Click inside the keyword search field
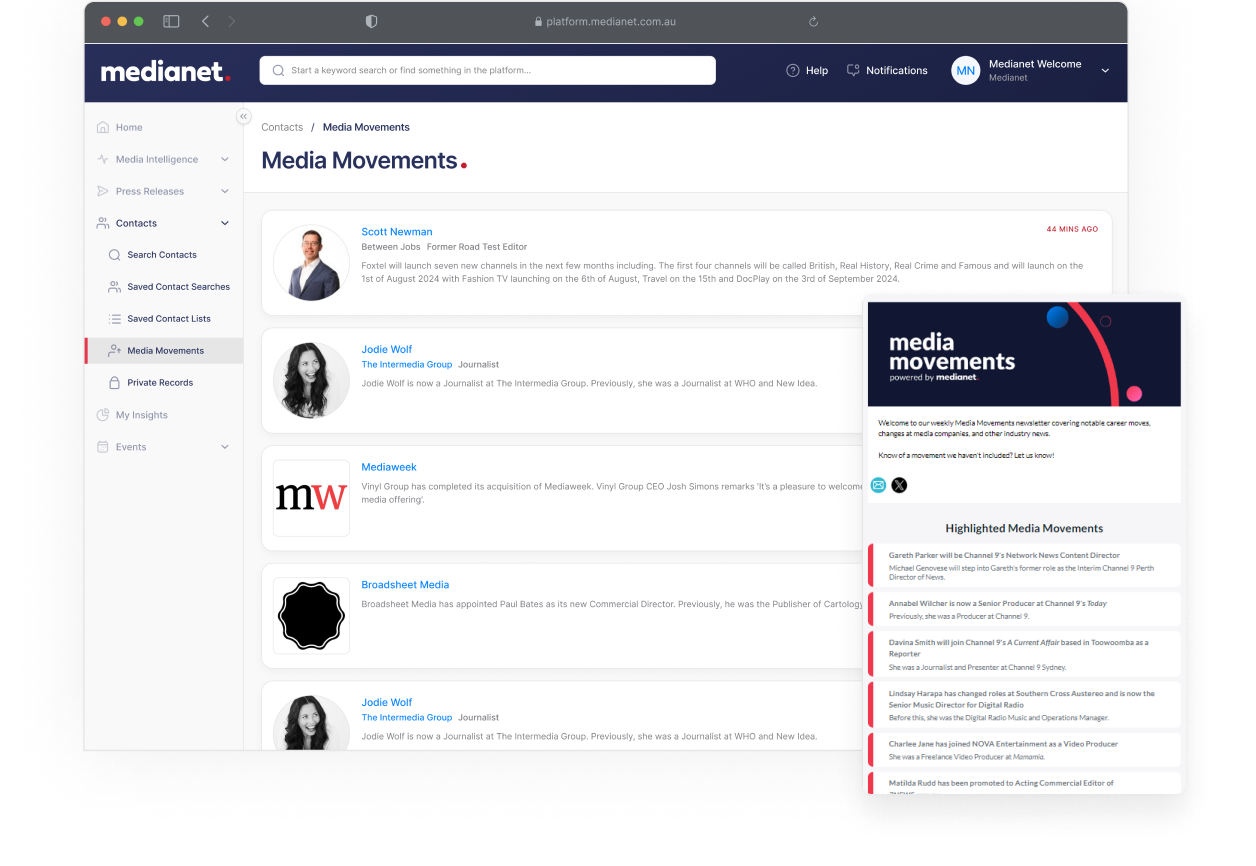Viewport: 1256px width, 866px height. click(x=487, y=70)
